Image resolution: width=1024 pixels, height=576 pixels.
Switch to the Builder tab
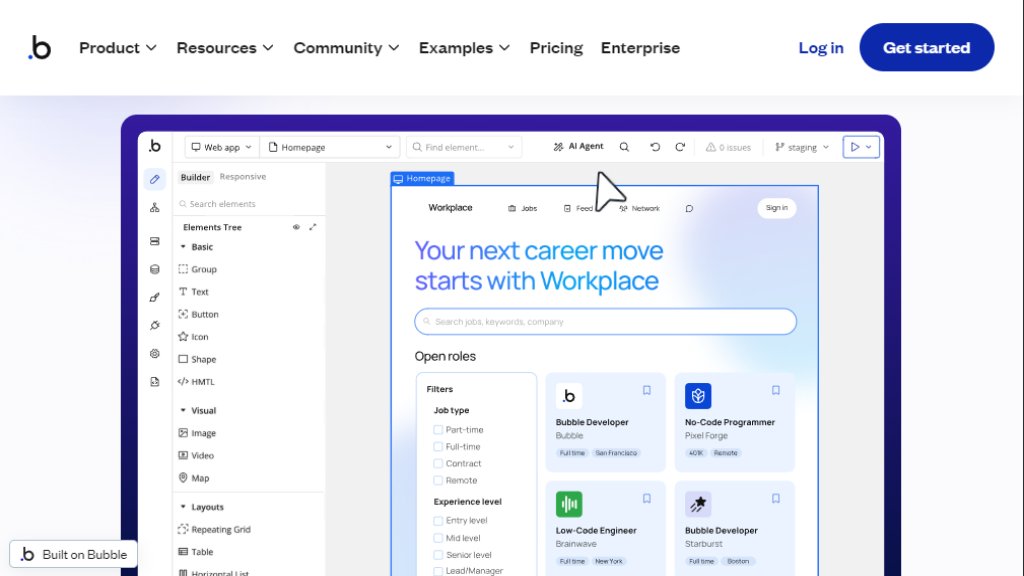tap(195, 177)
